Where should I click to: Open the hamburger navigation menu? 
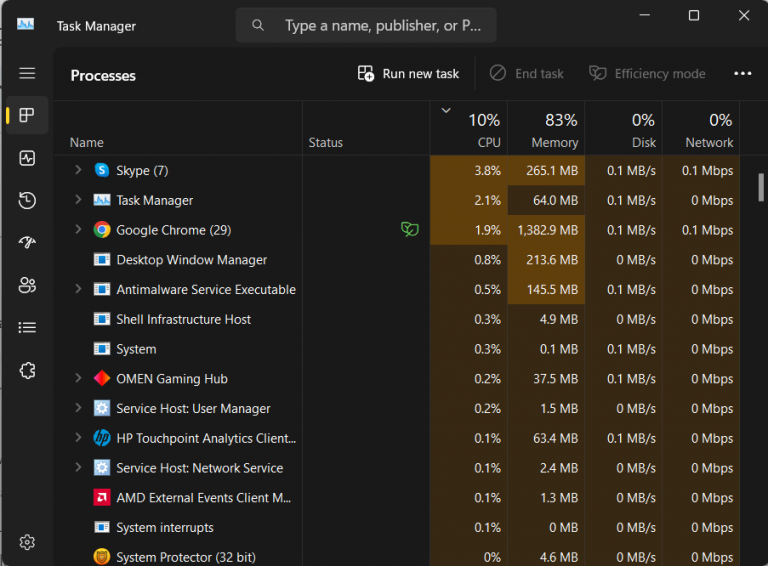pyautogui.click(x=27, y=73)
